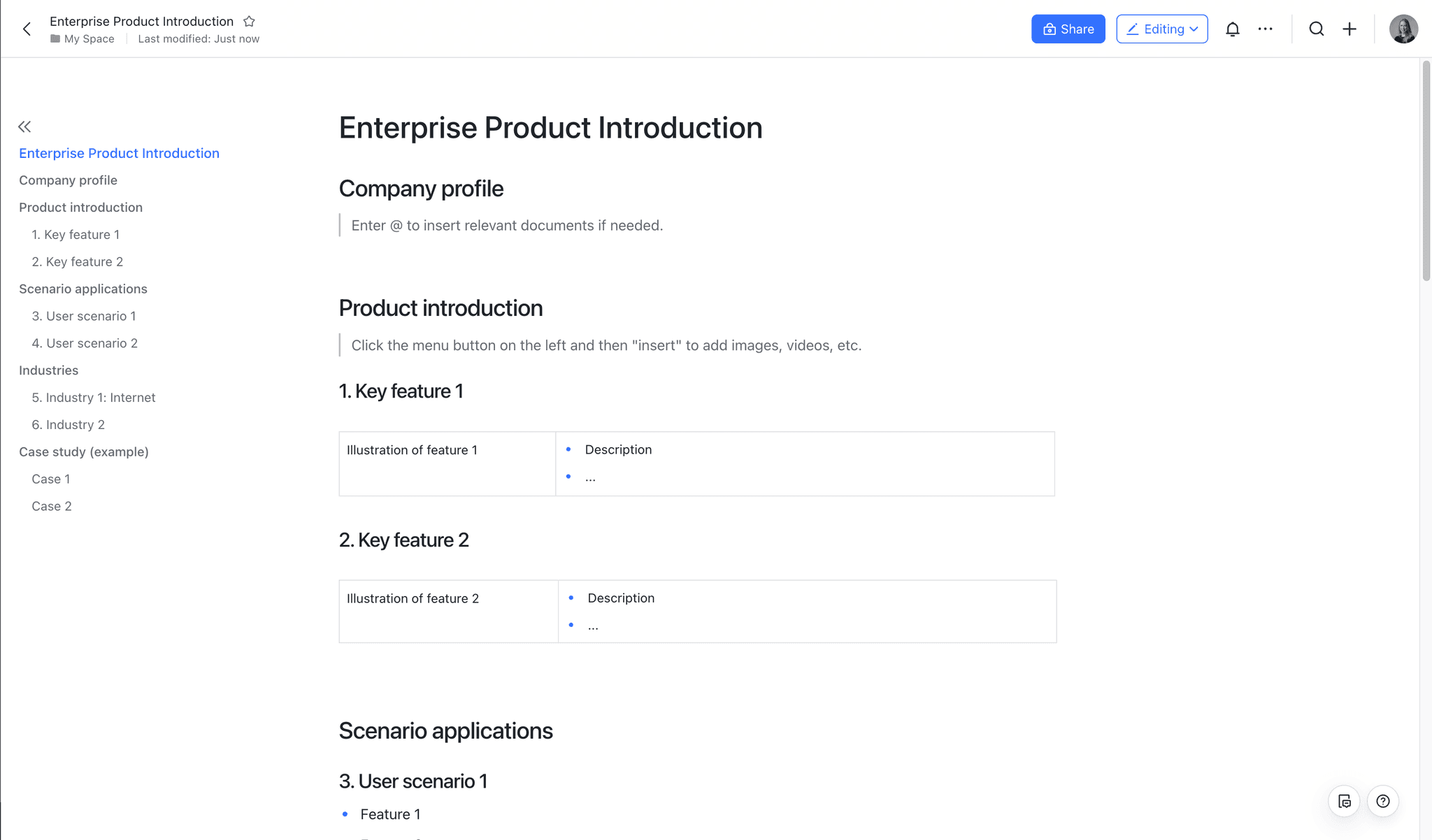Click the blue Share button
Screen dimensions: 1432x840
[x=1068, y=29]
